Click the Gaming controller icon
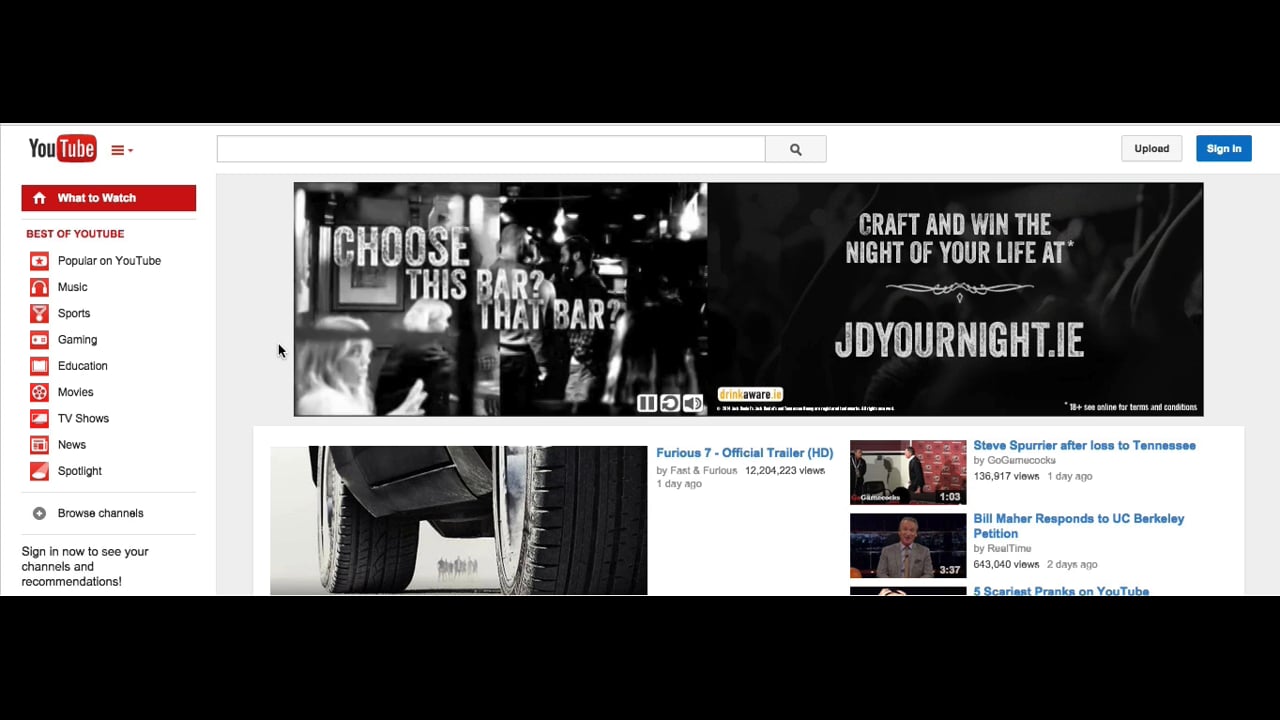The height and width of the screenshot is (720, 1280). [39, 340]
